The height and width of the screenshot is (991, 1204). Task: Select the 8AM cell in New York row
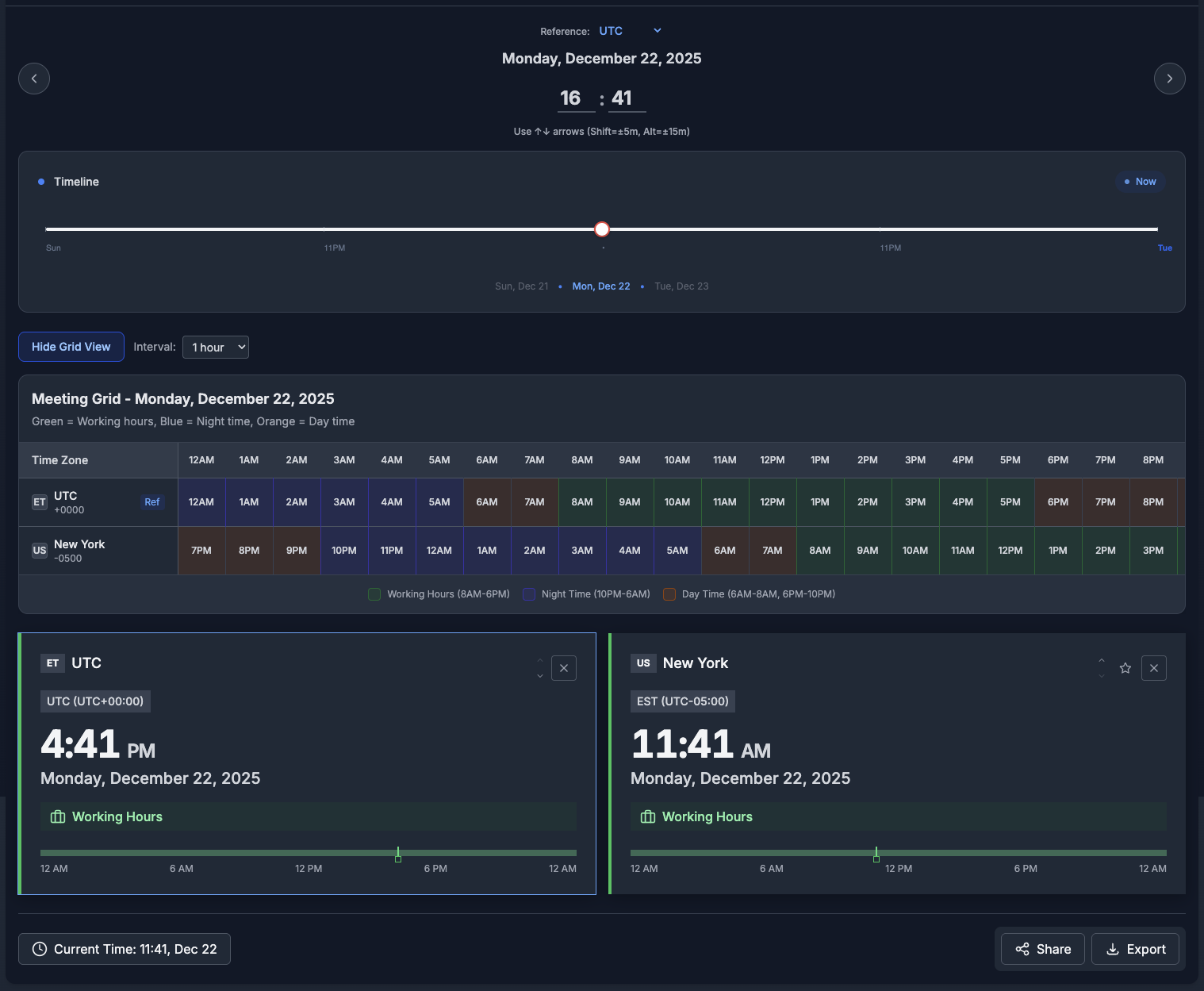pyautogui.click(x=820, y=551)
